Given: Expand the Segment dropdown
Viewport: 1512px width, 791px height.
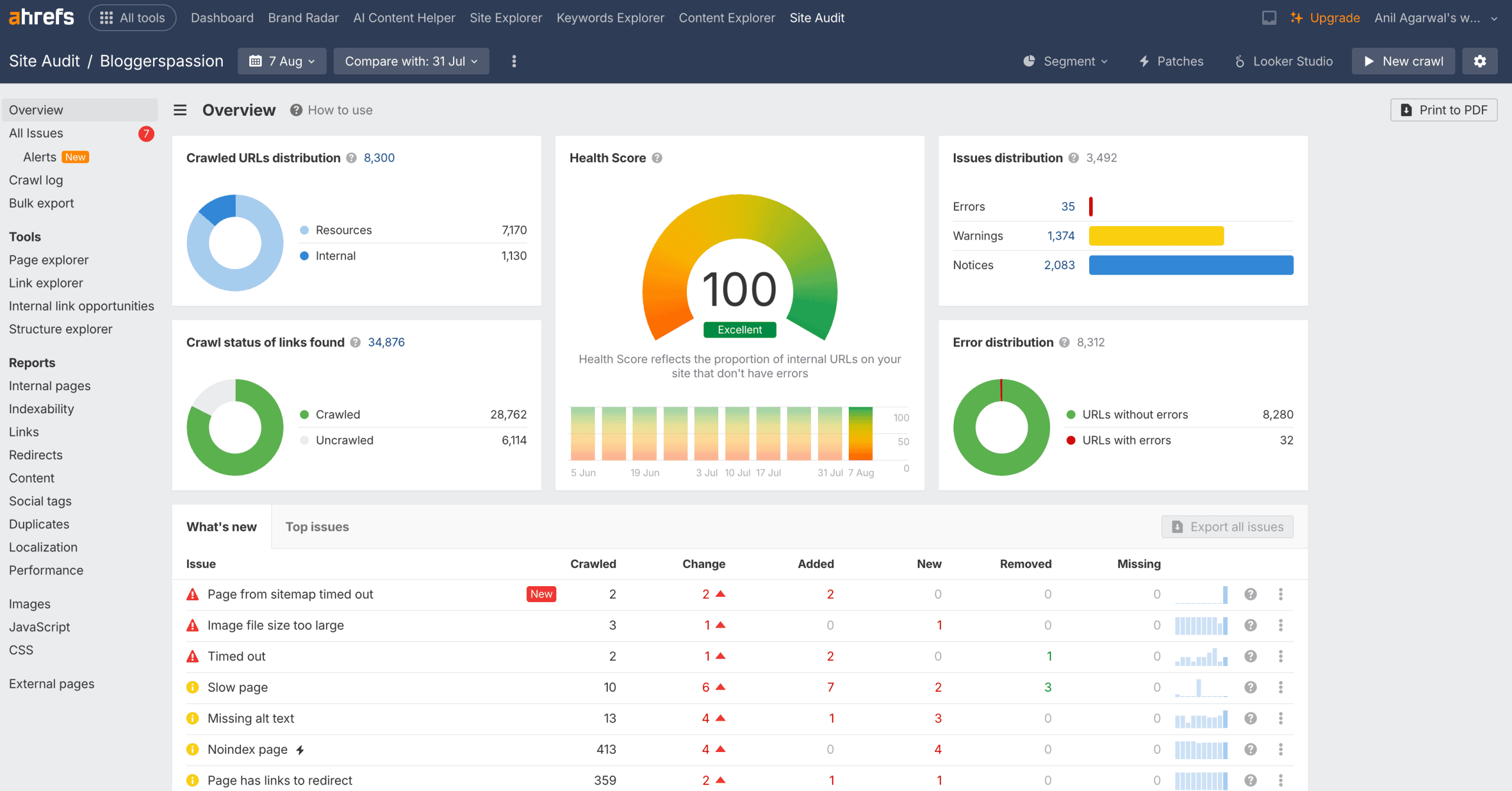Looking at the screenshot, I should pos(1065,61).
